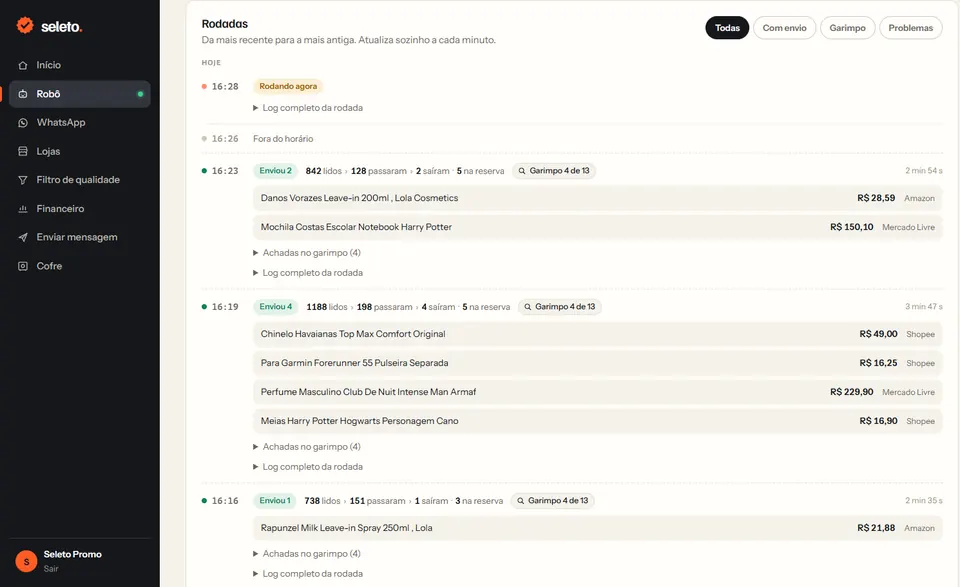Viewport: 960px width, 587px height.
Task: Click the 16:28 round timestamp
Action: click(225, 86)
